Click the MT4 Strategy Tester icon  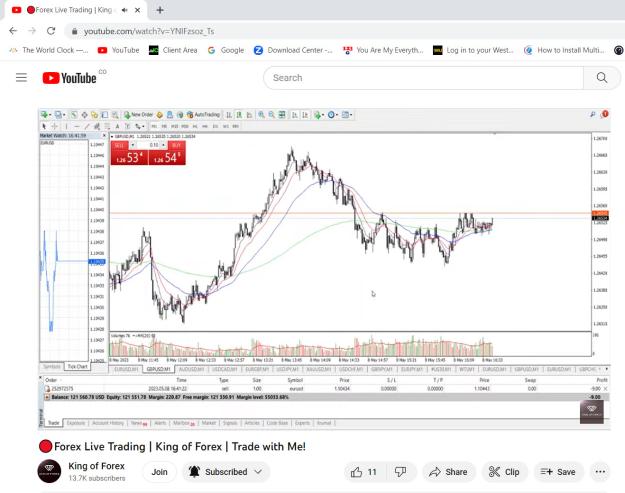tap(115, 115)
